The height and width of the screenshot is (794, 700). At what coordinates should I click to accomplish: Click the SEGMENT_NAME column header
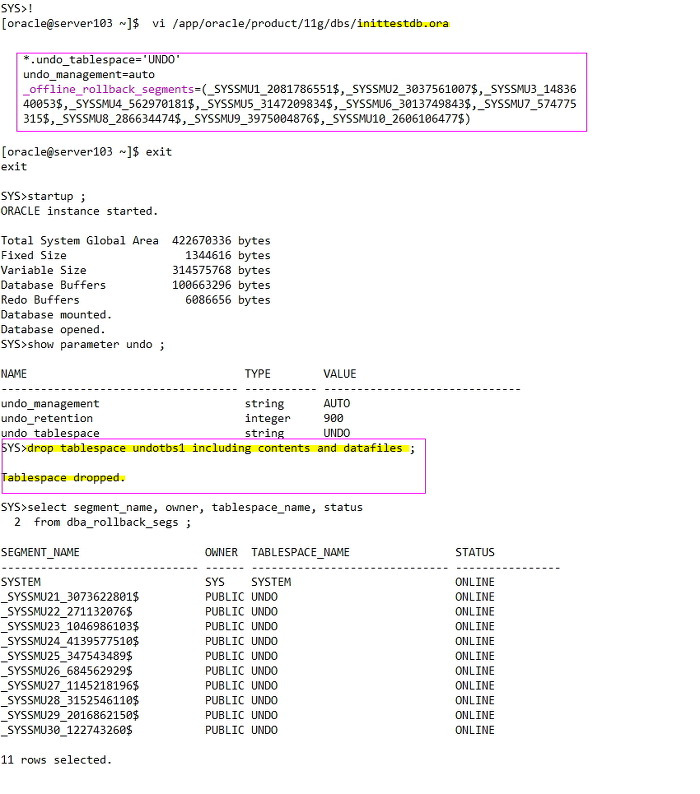[40, 552]
